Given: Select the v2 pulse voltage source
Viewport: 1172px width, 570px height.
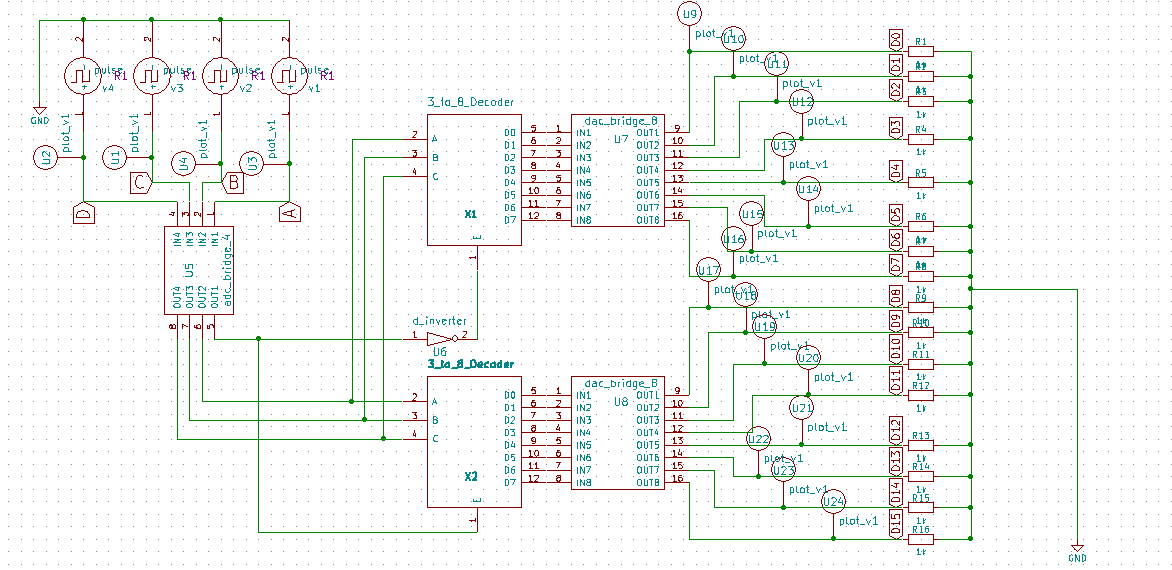Looking at the screenshot, I should 219,75.
